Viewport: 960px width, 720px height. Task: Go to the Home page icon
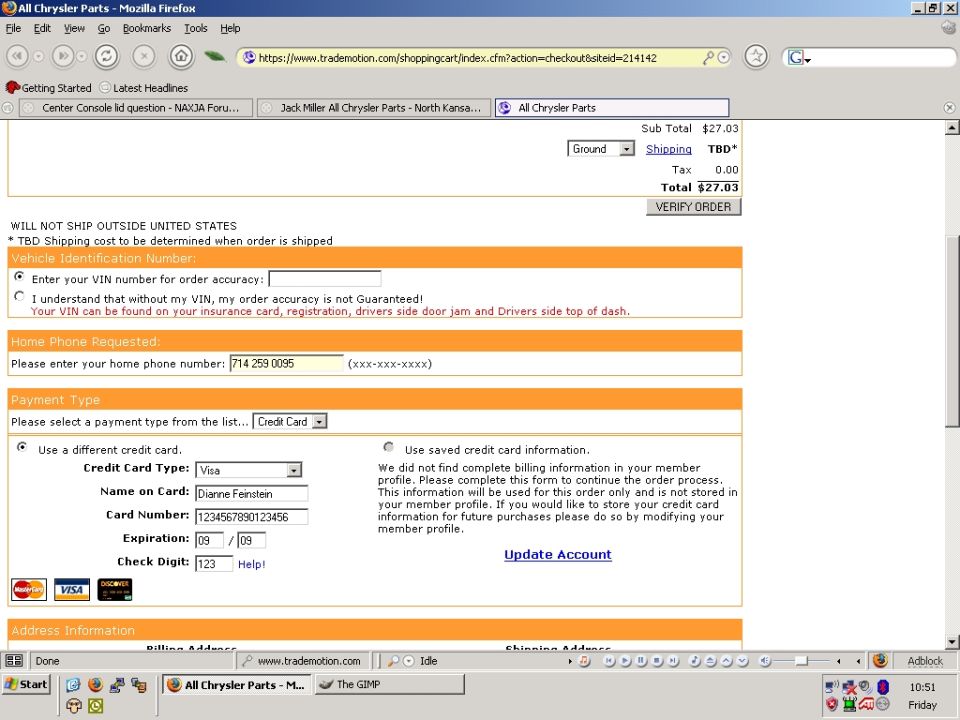click(x=181, y=57)
